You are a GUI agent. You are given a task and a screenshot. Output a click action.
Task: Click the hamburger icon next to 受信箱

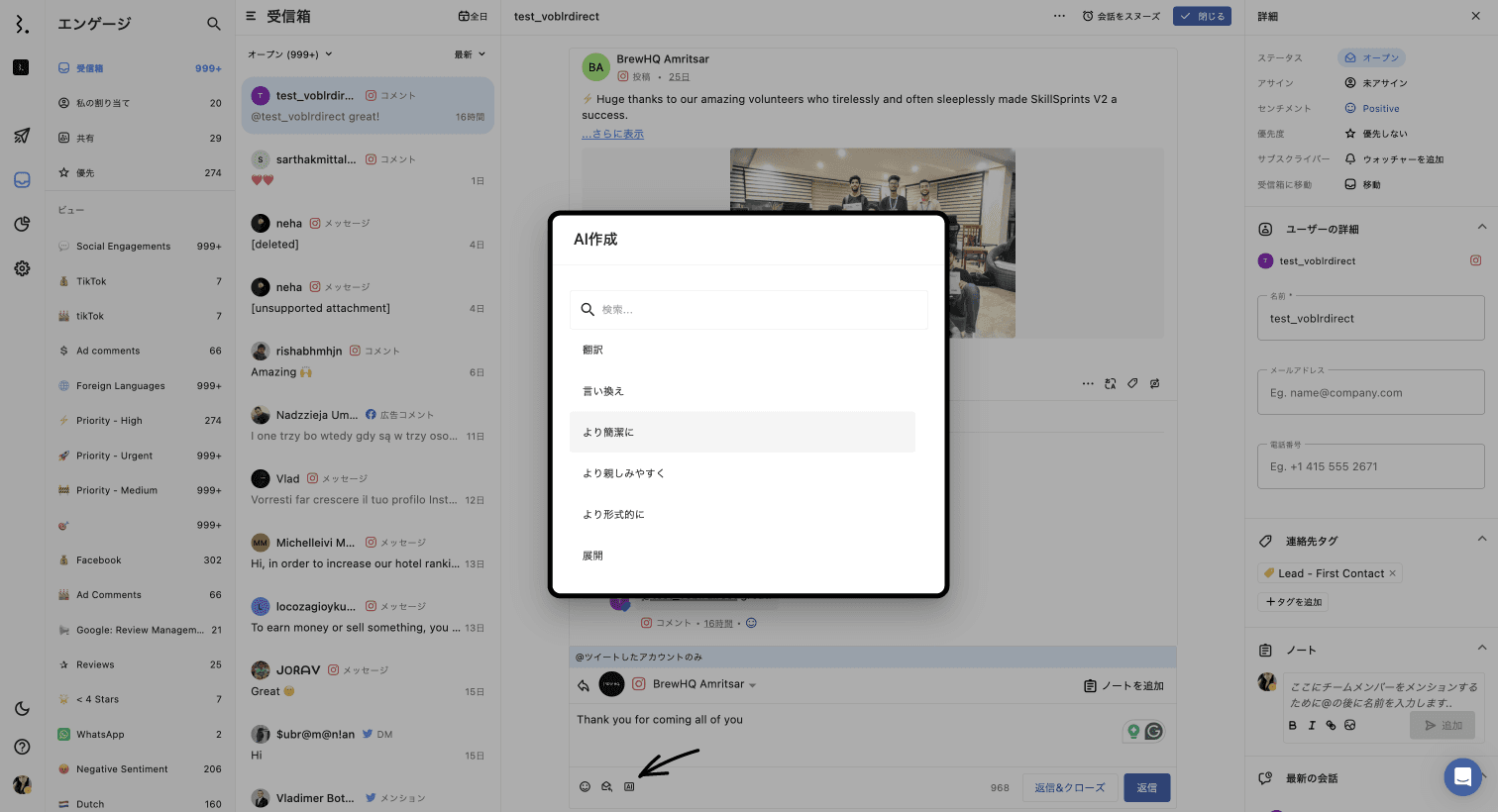point(251,17)
